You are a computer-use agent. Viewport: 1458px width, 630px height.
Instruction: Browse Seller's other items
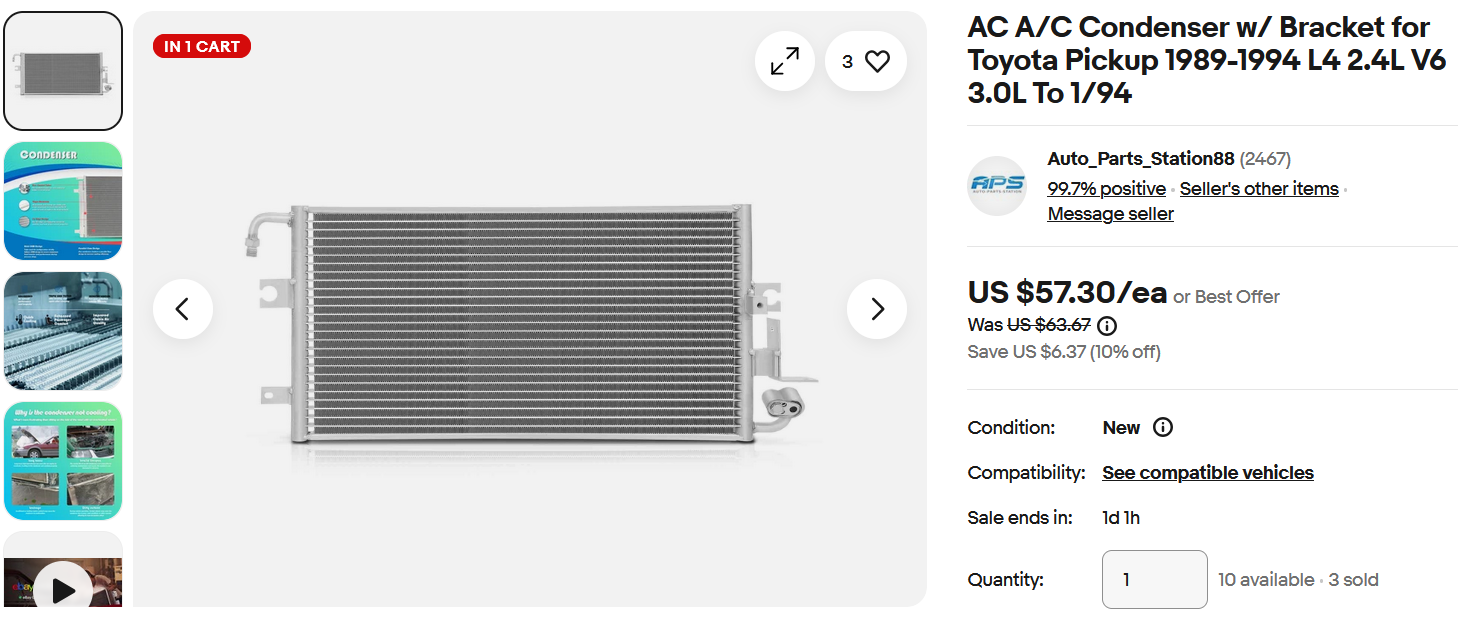[1259, 189]
